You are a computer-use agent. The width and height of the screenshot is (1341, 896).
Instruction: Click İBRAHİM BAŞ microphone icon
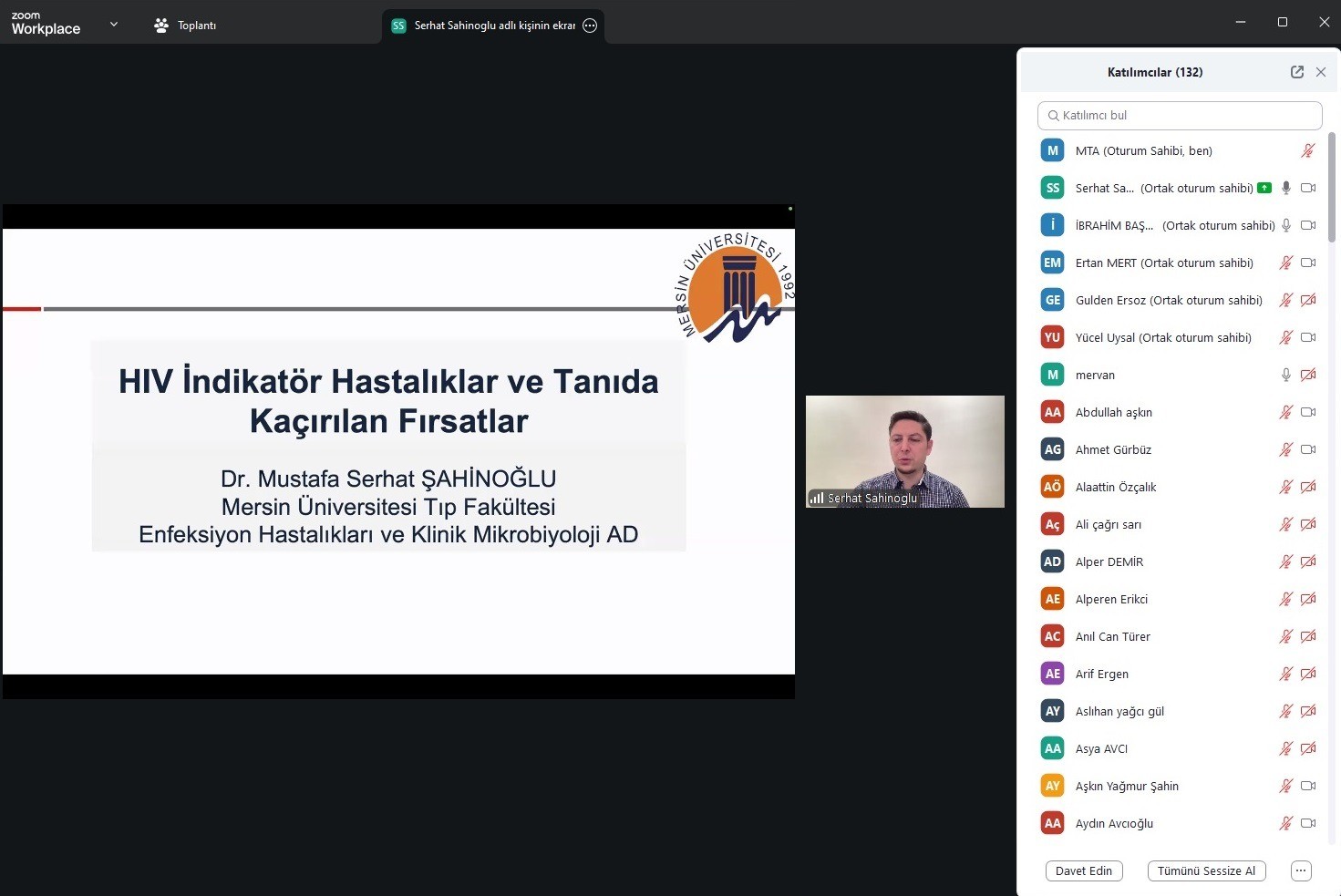tap(1285, 225)
